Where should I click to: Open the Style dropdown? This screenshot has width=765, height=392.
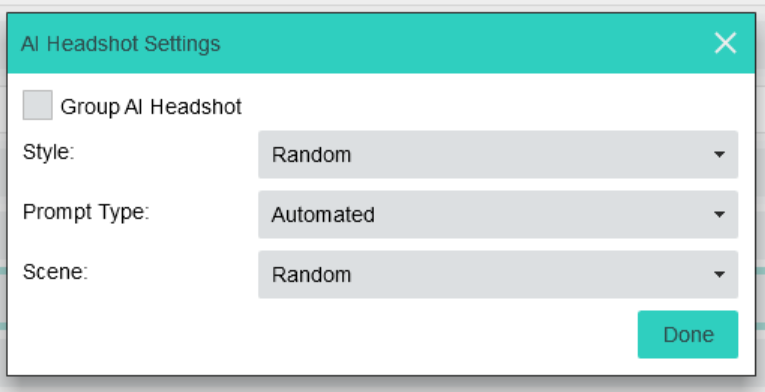(x=498, y=154)
